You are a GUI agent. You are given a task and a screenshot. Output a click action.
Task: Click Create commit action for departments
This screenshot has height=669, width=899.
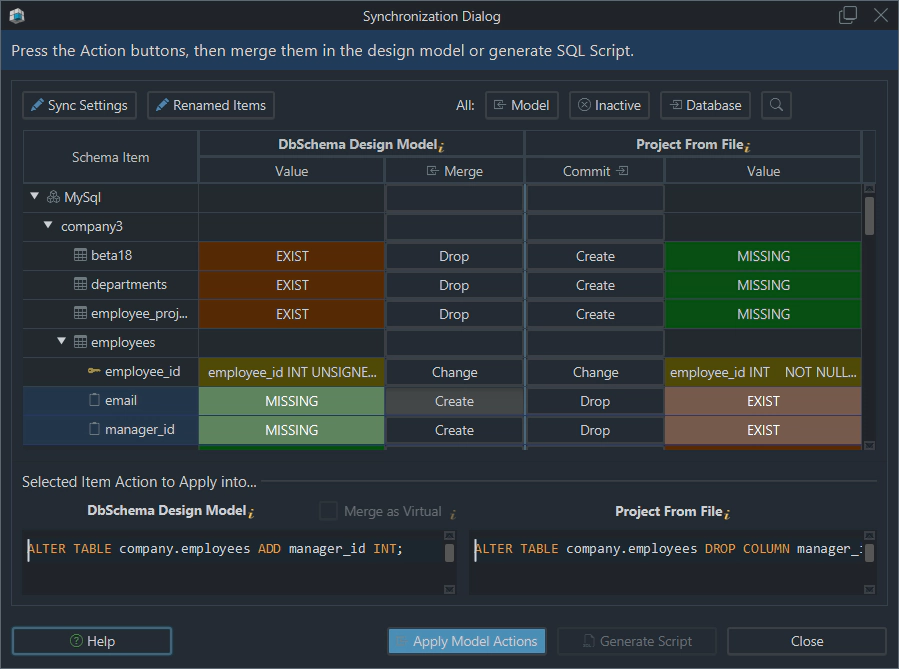pos(595,285)
